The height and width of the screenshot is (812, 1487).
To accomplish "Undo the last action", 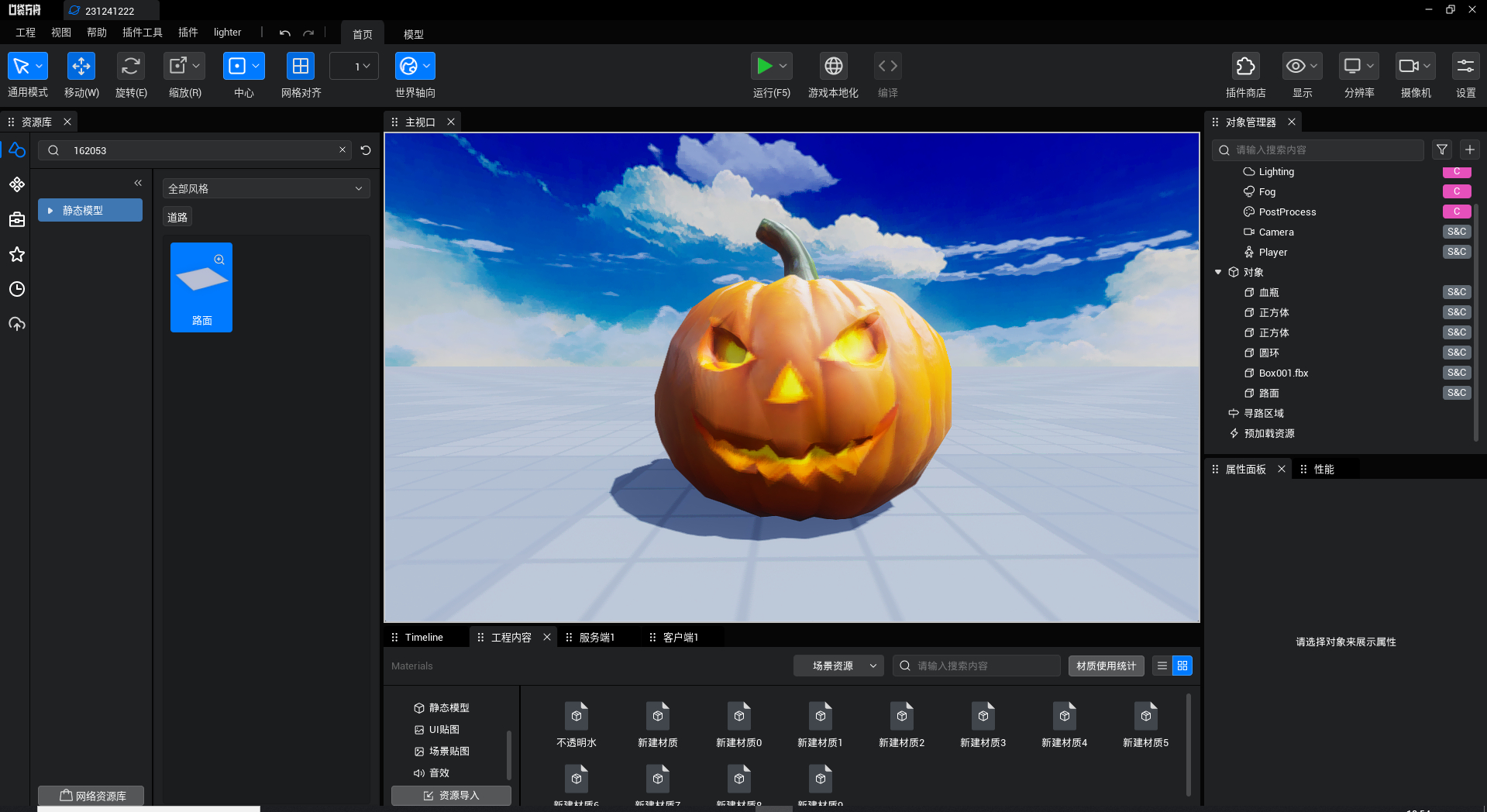I will [285, 33].
